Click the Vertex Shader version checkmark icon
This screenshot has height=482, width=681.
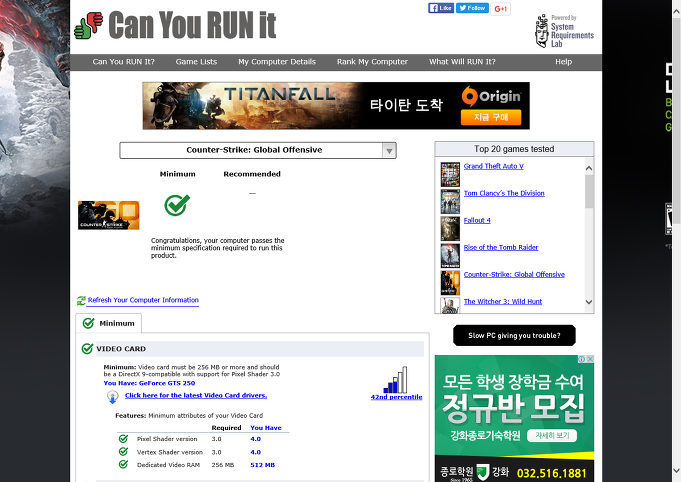[123, 452]
